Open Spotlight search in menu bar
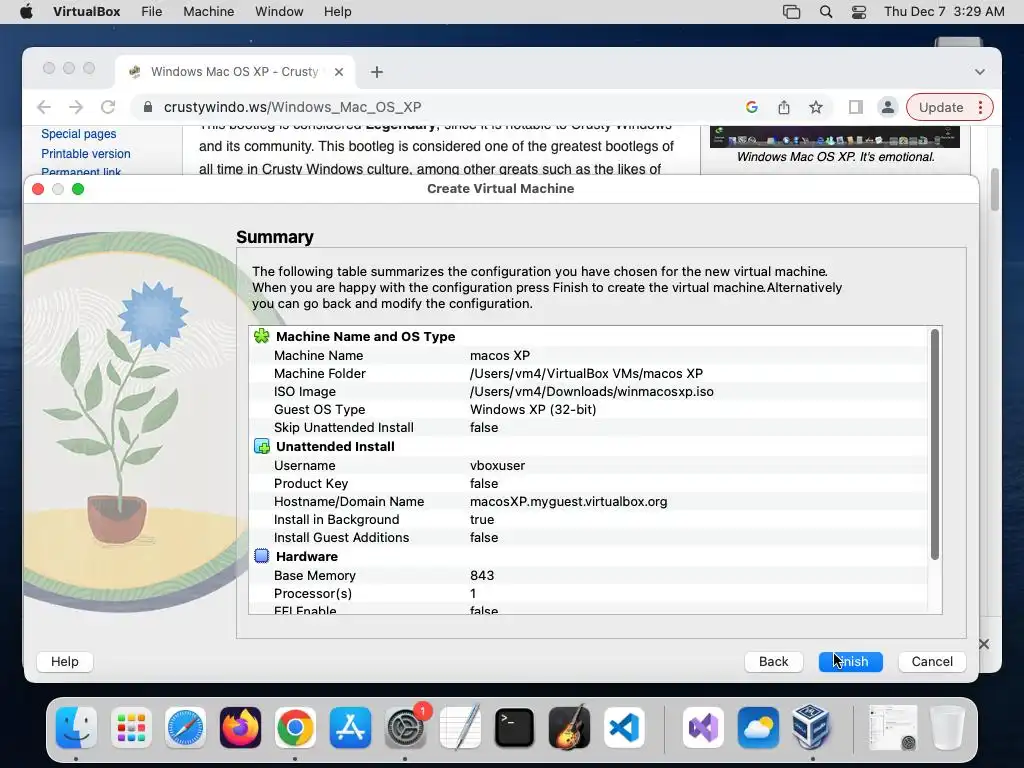 [825, 12]
